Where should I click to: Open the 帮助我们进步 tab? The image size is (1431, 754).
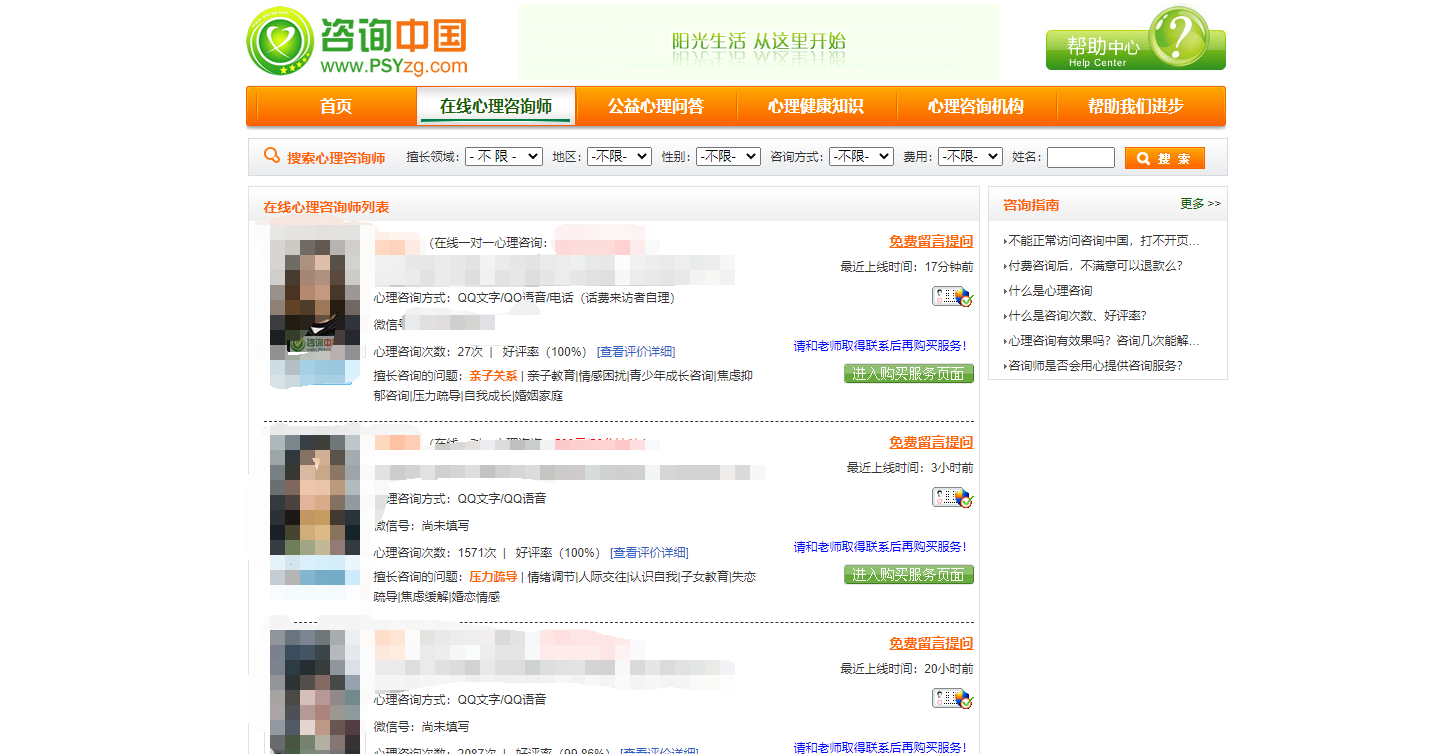click(1136, 106)
